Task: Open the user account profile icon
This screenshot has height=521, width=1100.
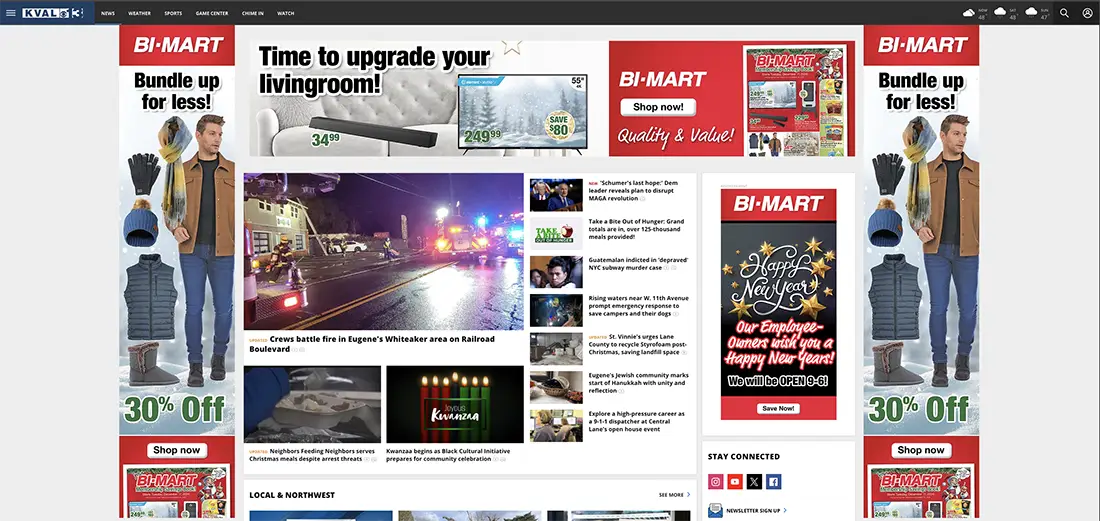Action: click(x=1087, y=13)
